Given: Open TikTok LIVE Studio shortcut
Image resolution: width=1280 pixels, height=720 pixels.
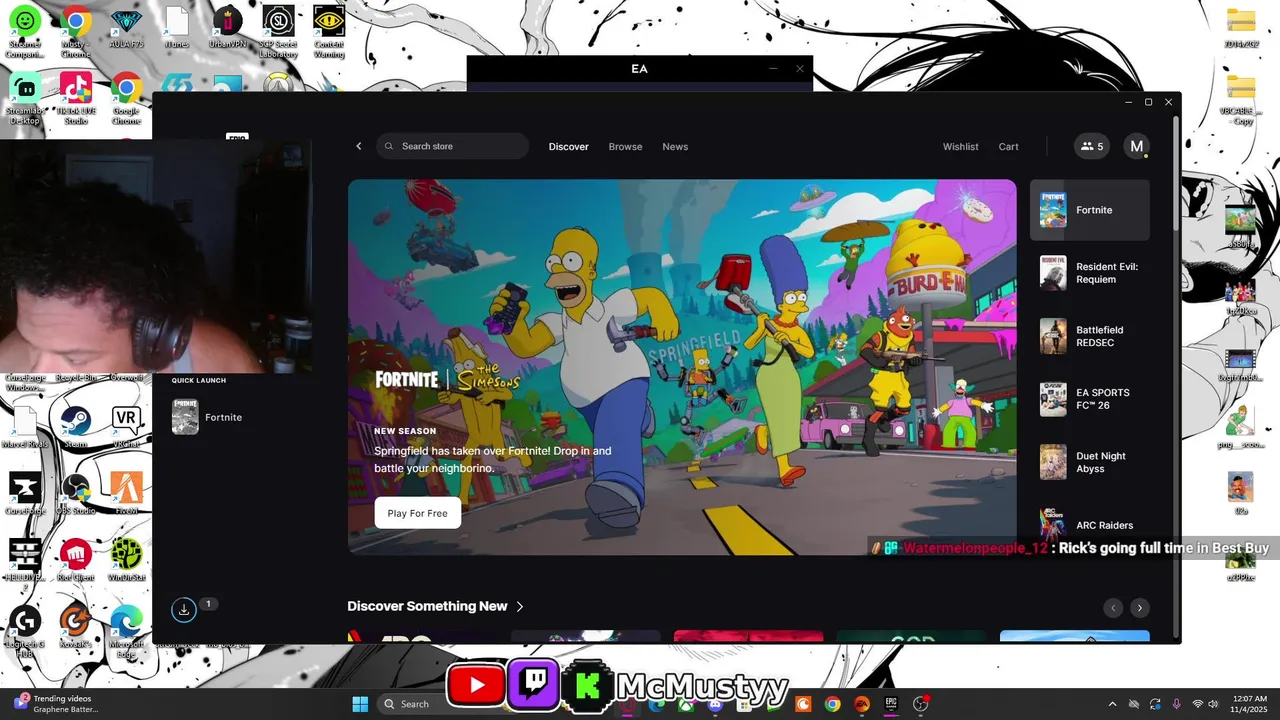Looking at the screenshot, I should [x=76, y=98].
